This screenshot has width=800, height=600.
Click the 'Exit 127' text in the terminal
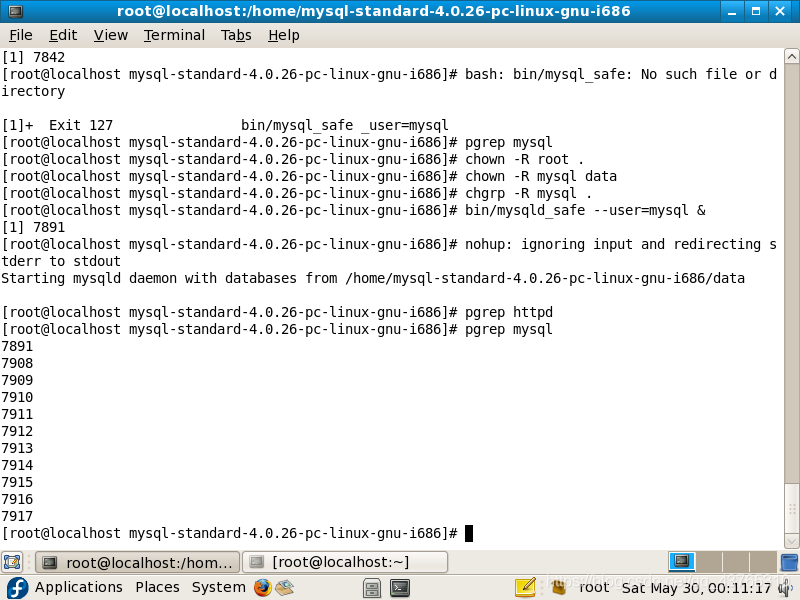pos(81,125)
